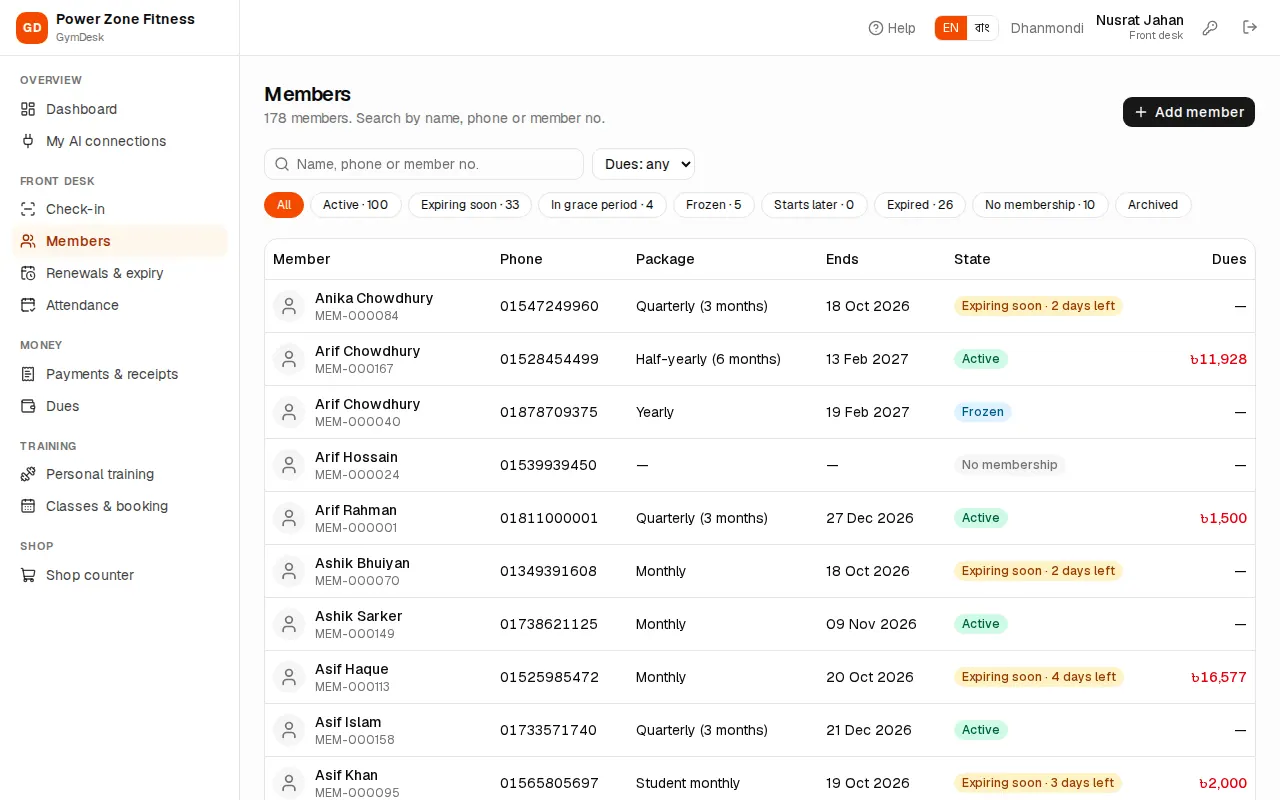This screenshot has height=800, width=1280.
Task: Click the member search field
Action: point(424,164)
